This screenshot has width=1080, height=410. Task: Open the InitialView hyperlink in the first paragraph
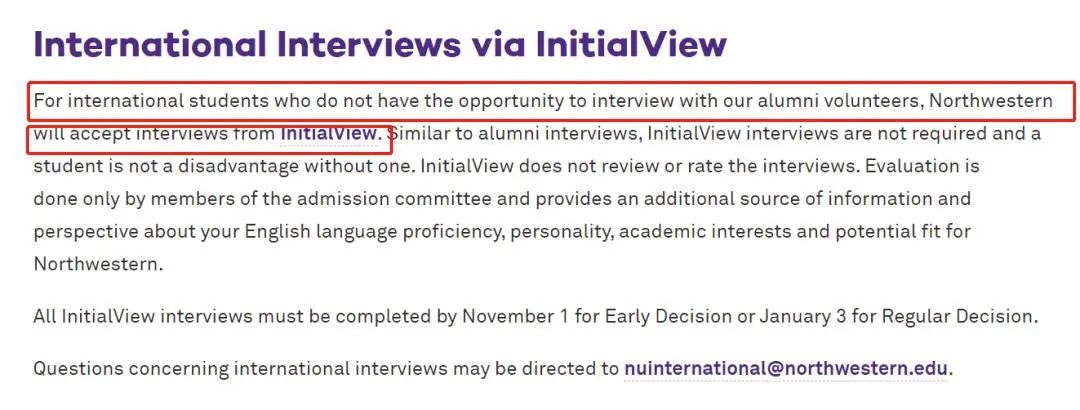329,133
